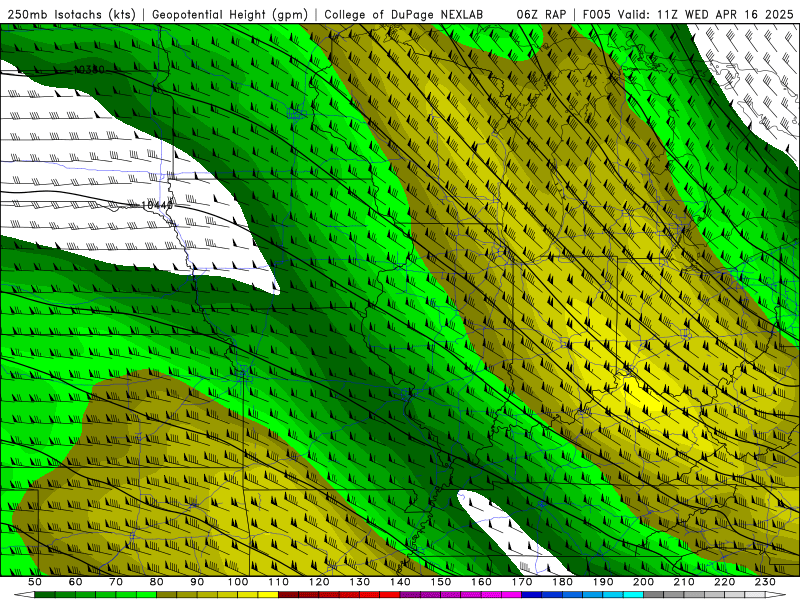
Task: Select the magenta band of the color scale
Action: [x=461, y=595]
